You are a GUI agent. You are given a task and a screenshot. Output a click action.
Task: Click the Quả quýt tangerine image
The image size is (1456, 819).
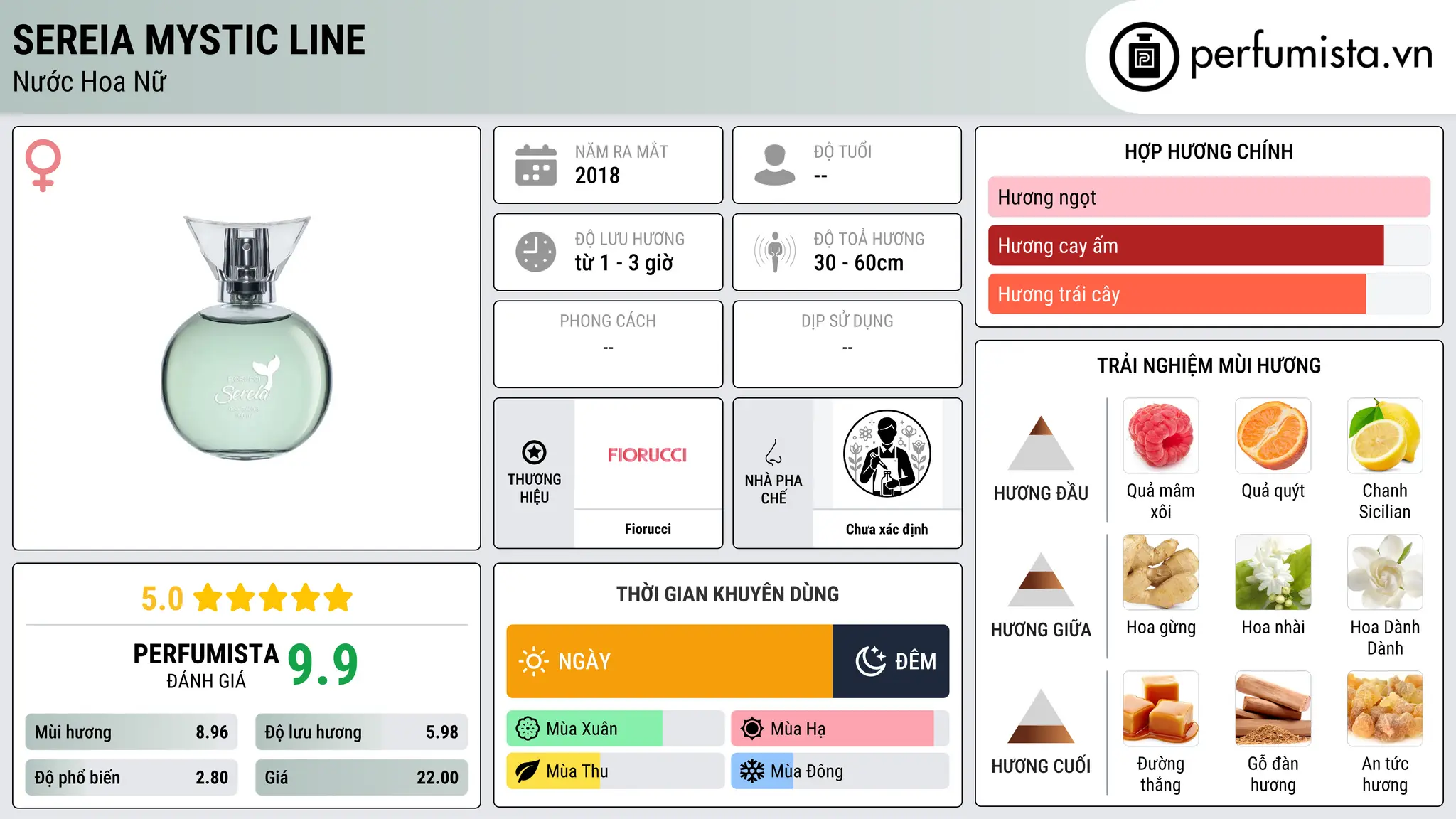click(x=1273, y=436)
